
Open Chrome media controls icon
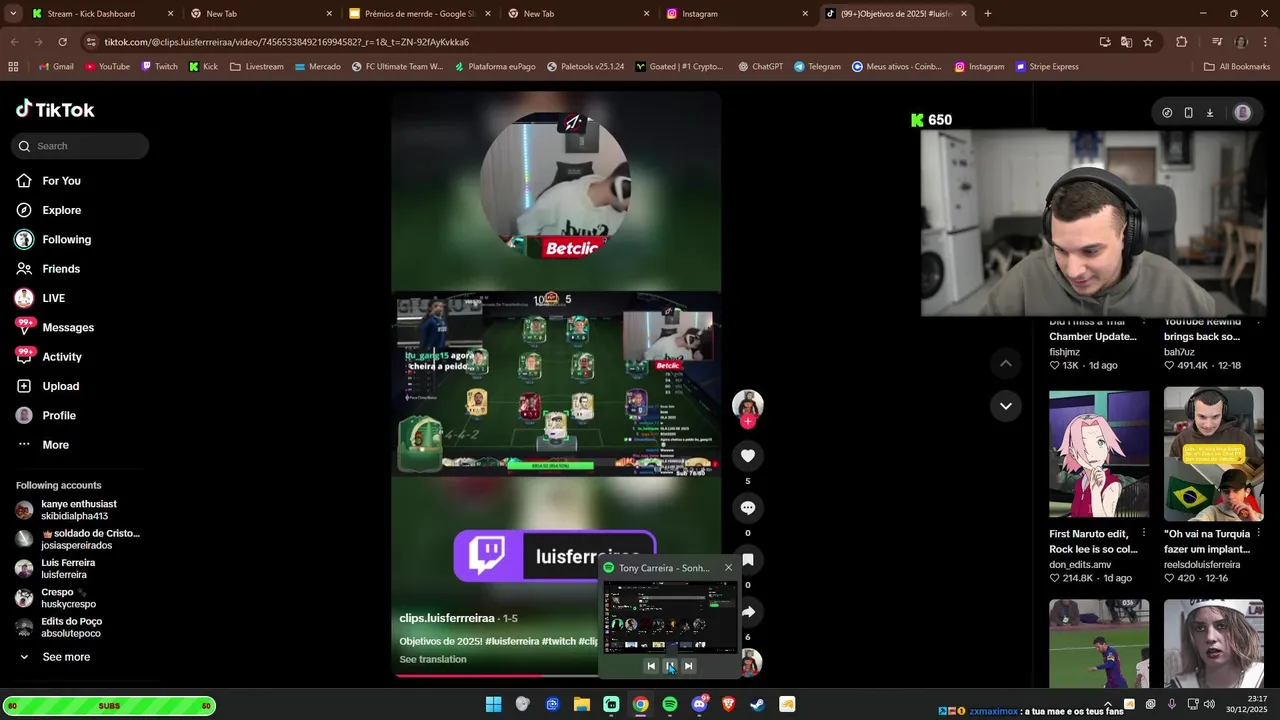1217,42
